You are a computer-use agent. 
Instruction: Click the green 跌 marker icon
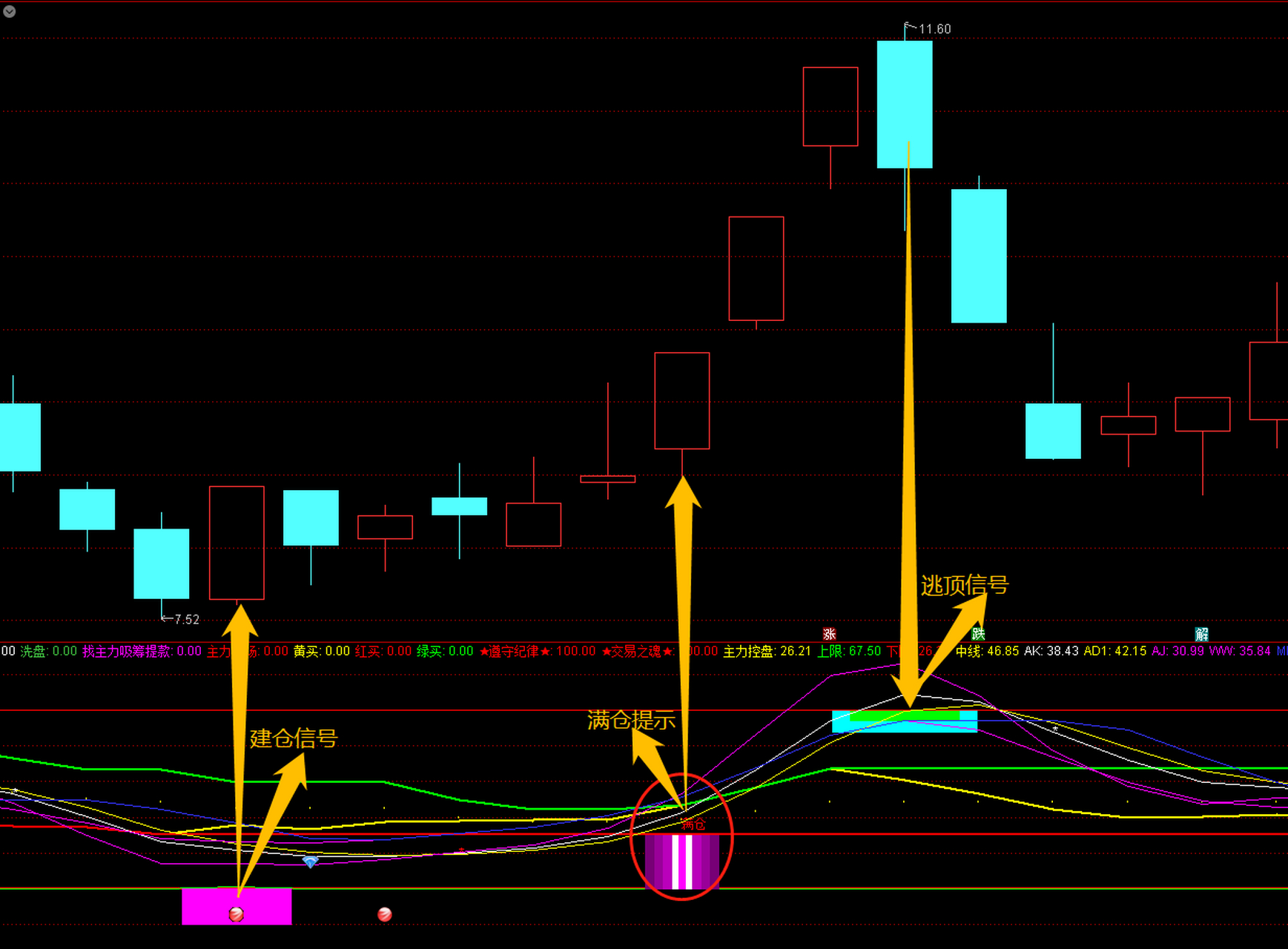pyautogui.click(x=978, y=634)
